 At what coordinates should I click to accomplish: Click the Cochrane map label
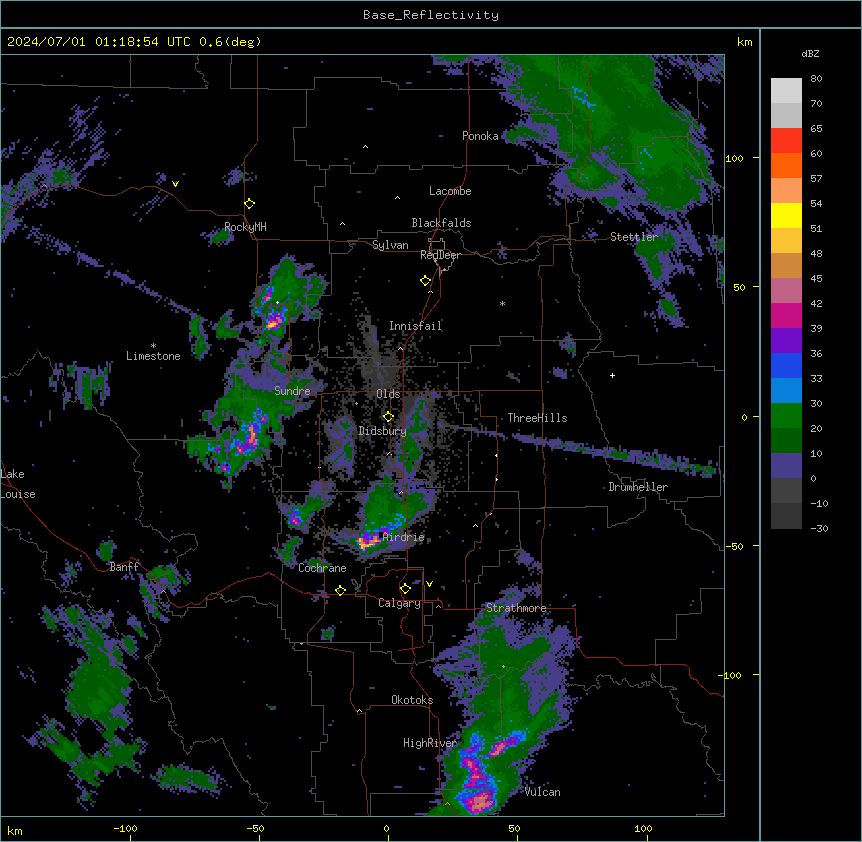[322, 568]
